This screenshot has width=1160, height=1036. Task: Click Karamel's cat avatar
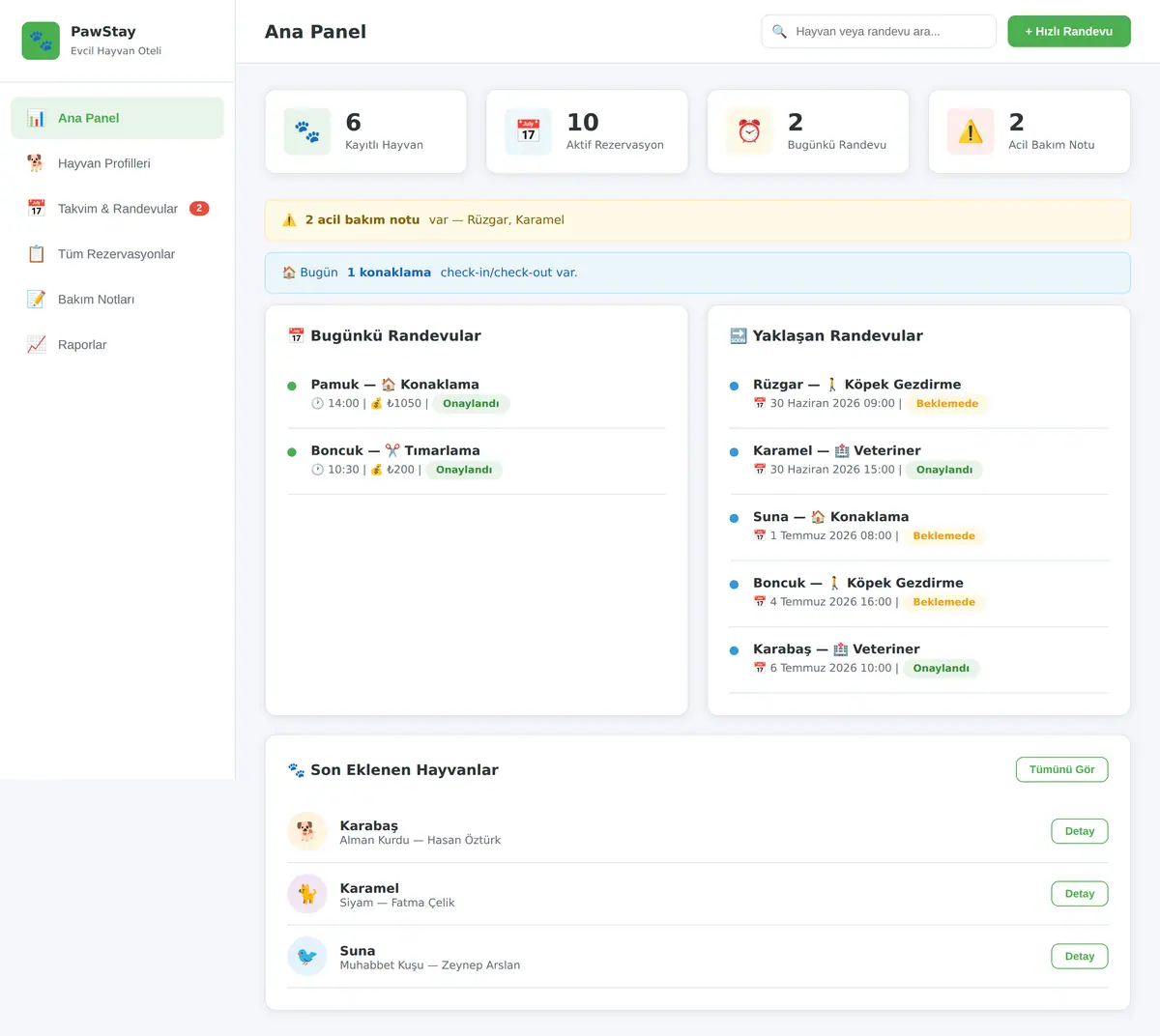[x=307, y=894]
